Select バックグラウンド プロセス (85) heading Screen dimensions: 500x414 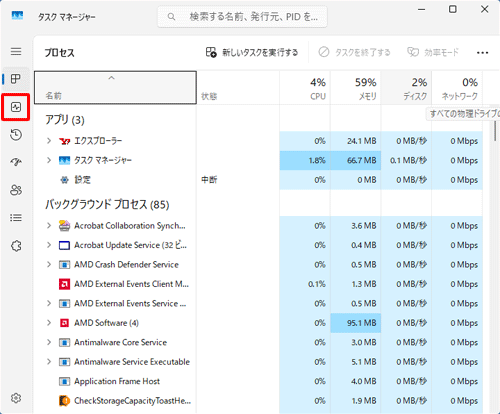click(107, 204)
